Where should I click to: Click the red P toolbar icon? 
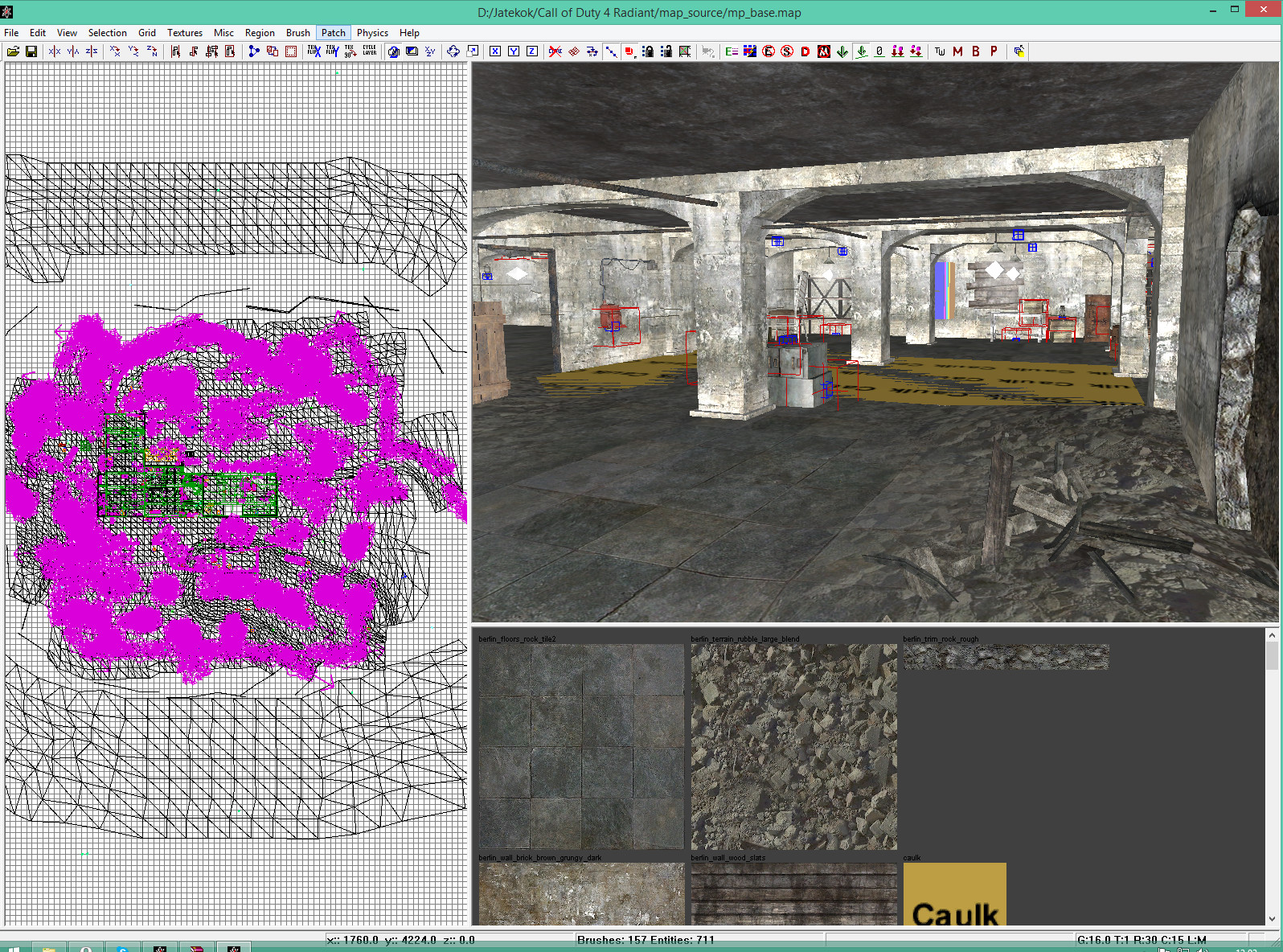coord(994,51)
